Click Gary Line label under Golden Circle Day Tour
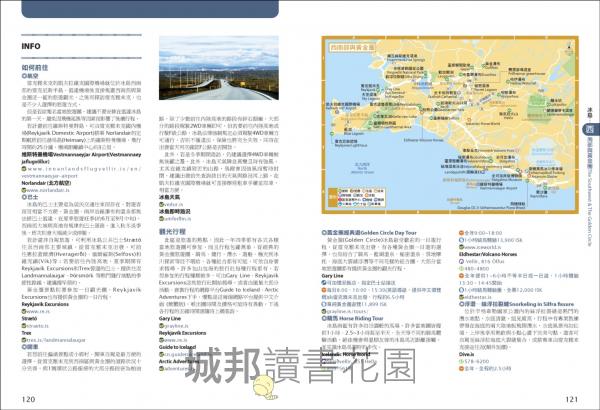 pos(333,276)
